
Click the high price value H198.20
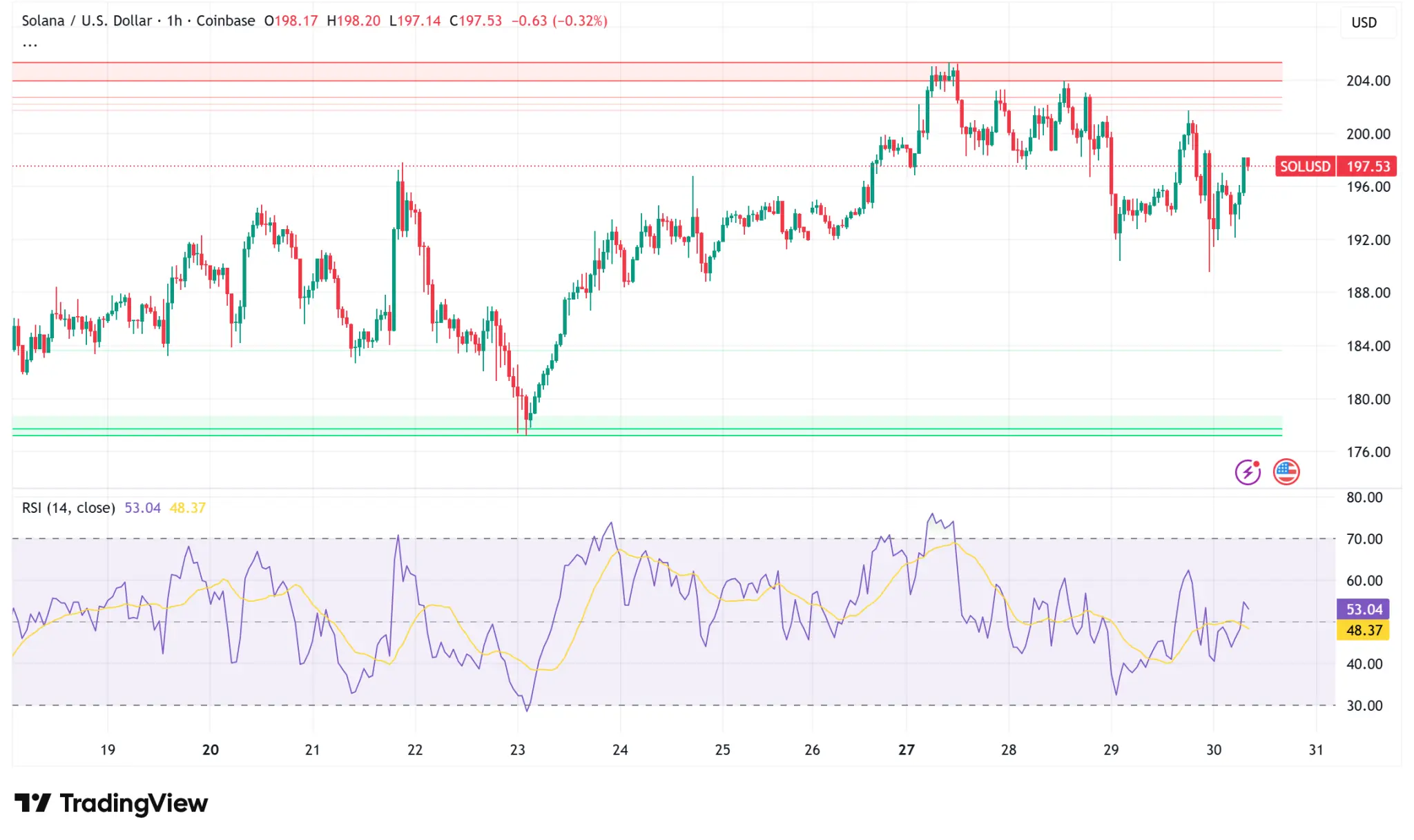355,21
